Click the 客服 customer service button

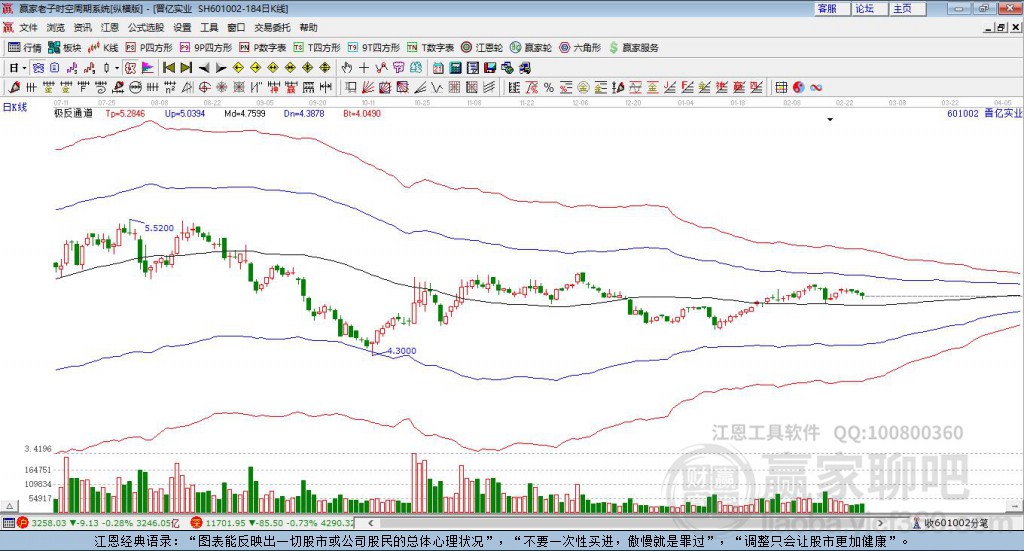coord(827,8)
